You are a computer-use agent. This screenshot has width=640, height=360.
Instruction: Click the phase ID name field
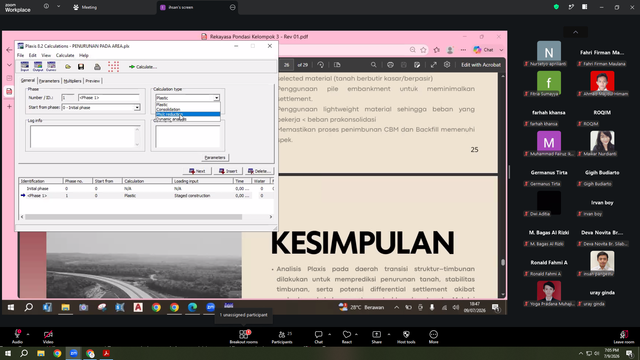pyautogui.click(x=109, y=98)
